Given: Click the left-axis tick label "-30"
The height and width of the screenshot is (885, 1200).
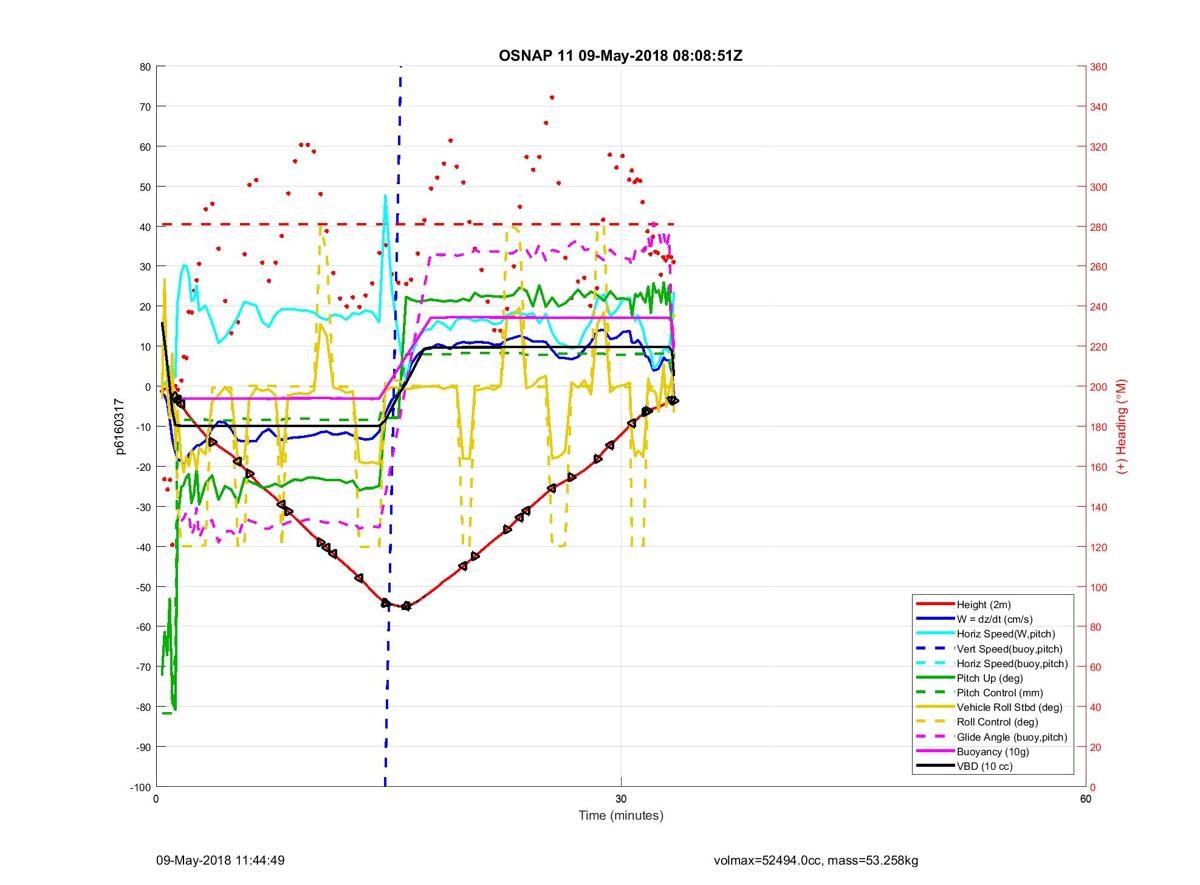Looking at the screenshot, I should pos(142,507).
